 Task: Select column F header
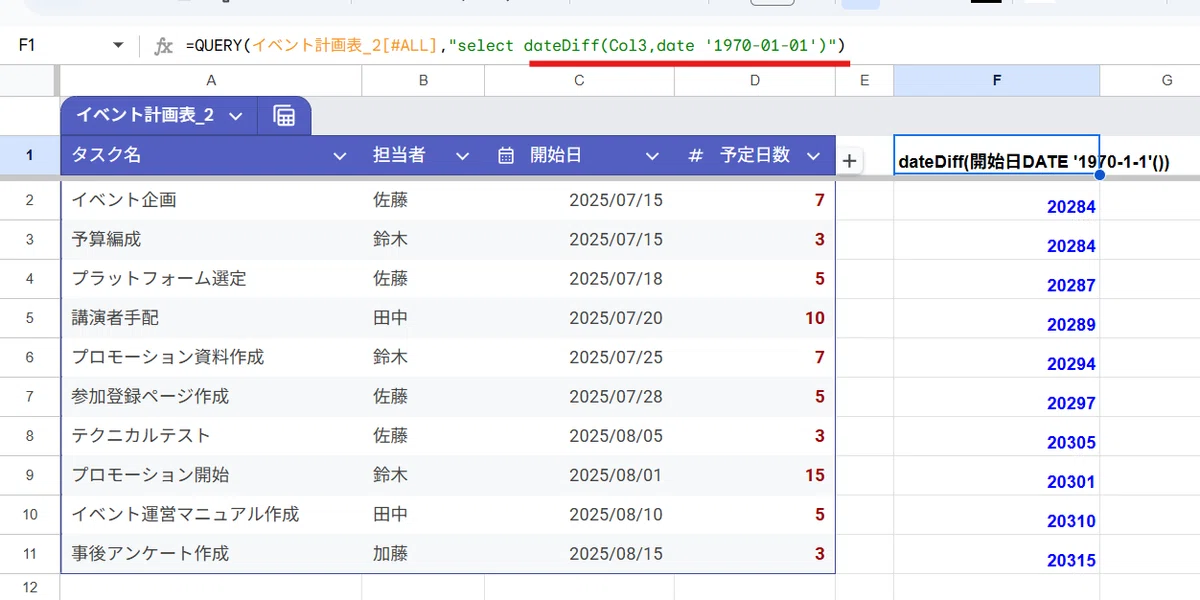tap(996, 81)
